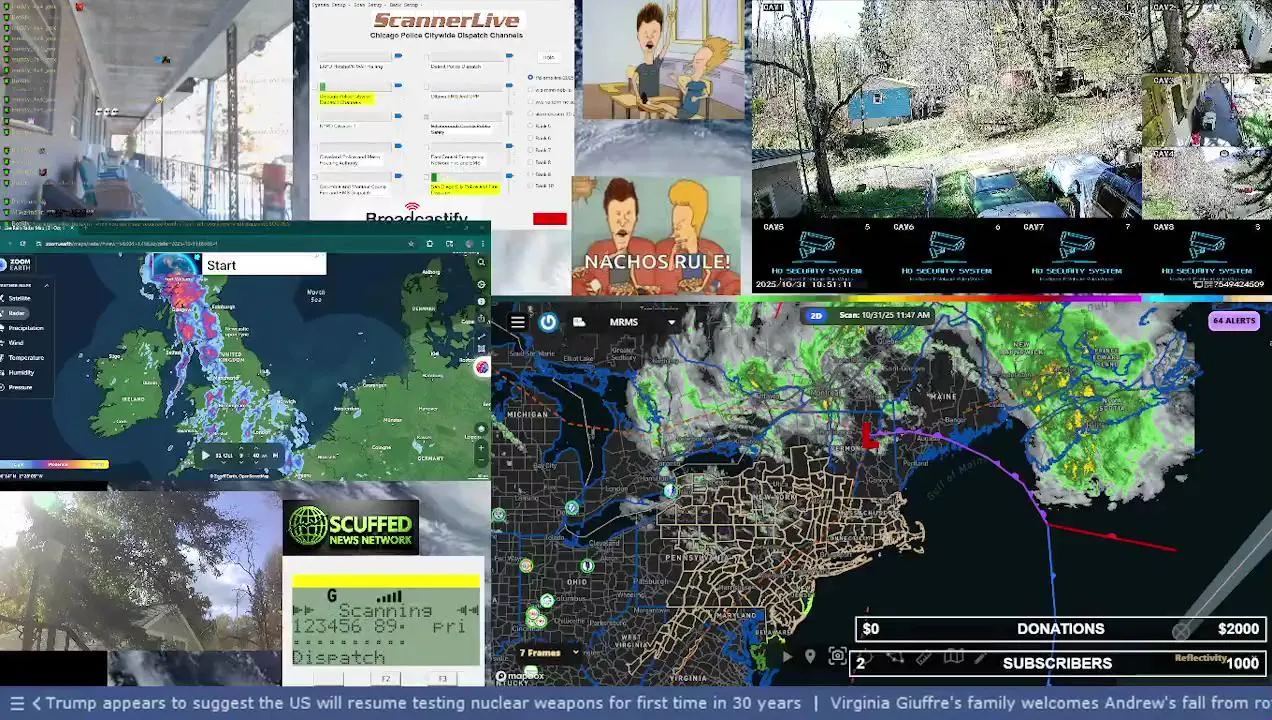
Task: Click the location pin icon in radar toolbar
Action: (810, 657)
